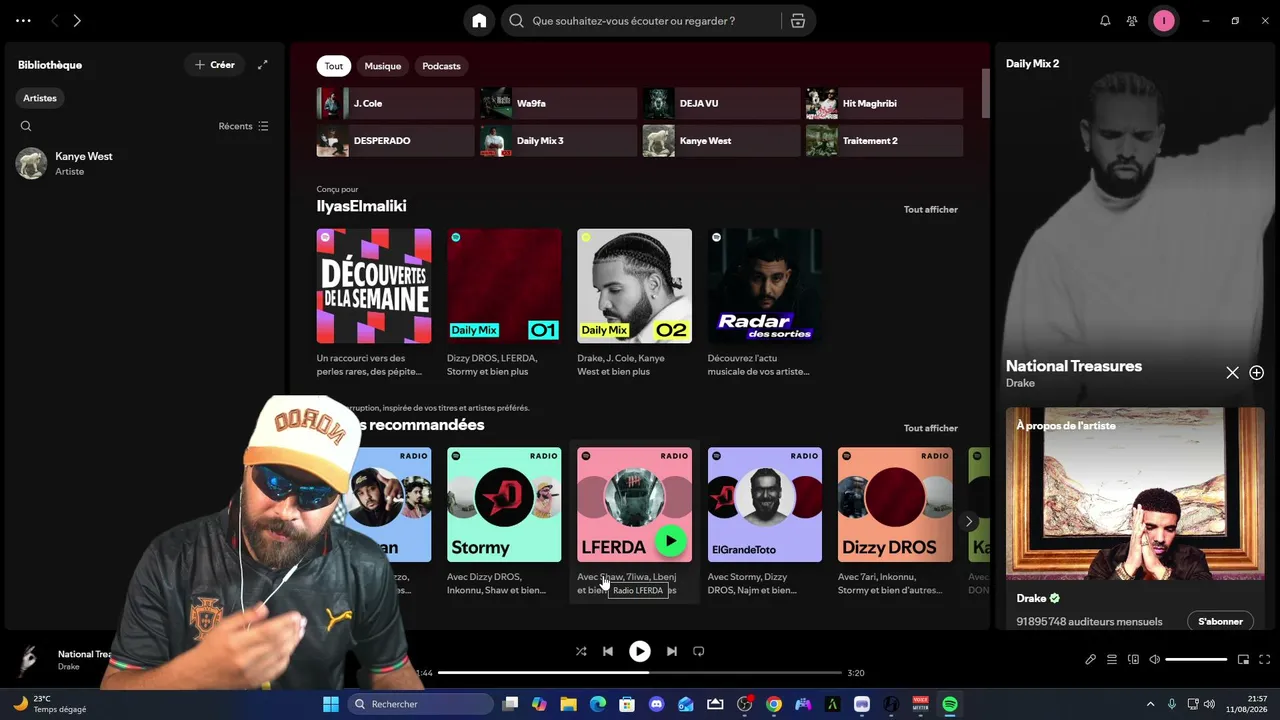Viewport: 1280px width, 720px height.
Task: Open the mini player
Action: [1244, 660]
